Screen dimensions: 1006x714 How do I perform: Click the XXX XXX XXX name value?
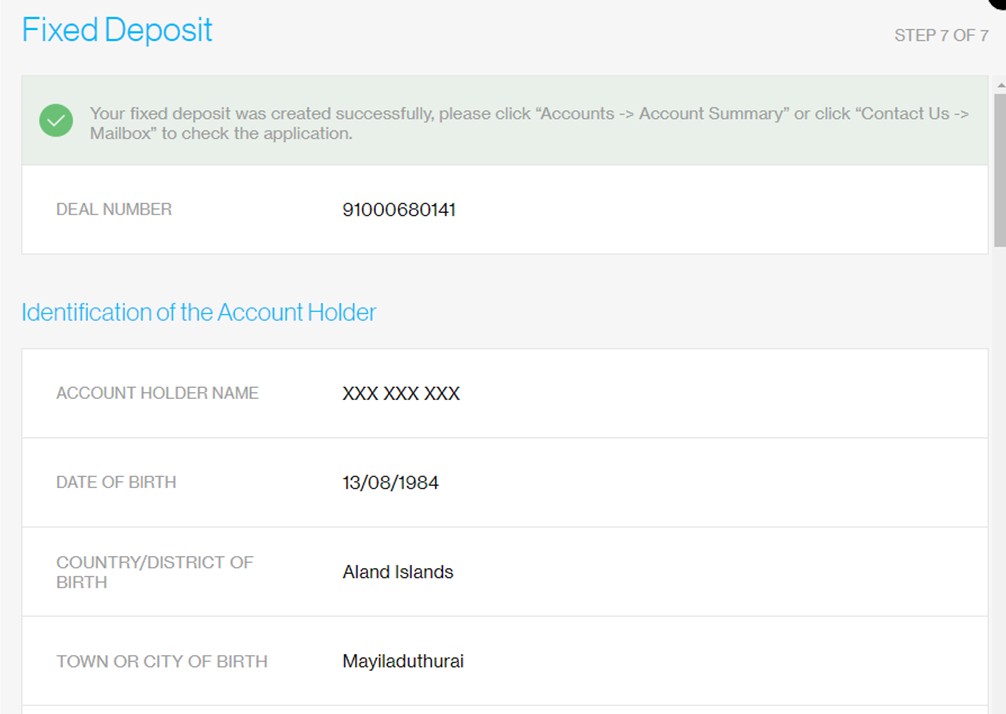coord(401,393)
